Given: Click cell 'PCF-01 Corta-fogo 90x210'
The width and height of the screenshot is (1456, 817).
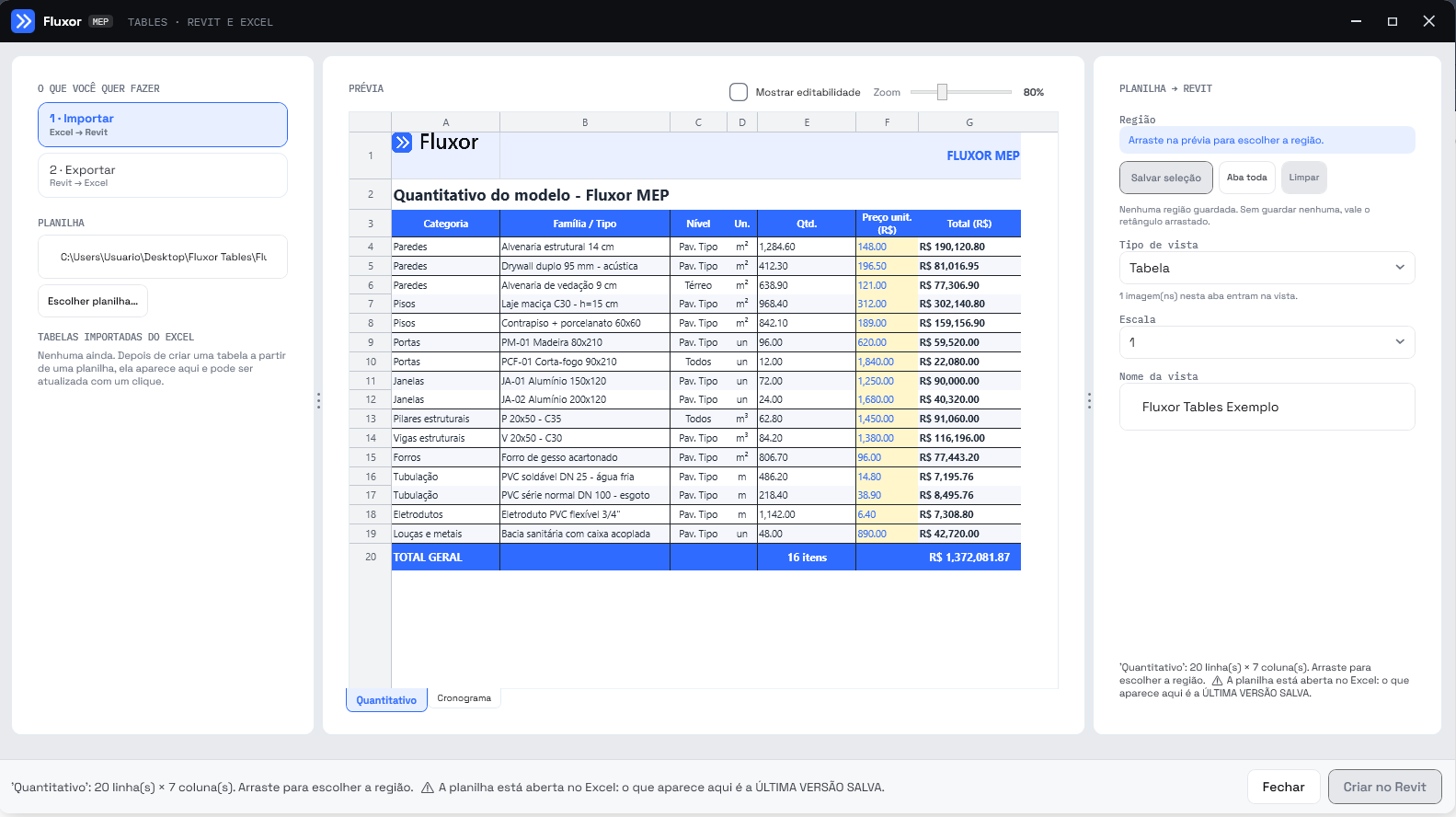Looking at the screenshot, I should pos(585,362).
